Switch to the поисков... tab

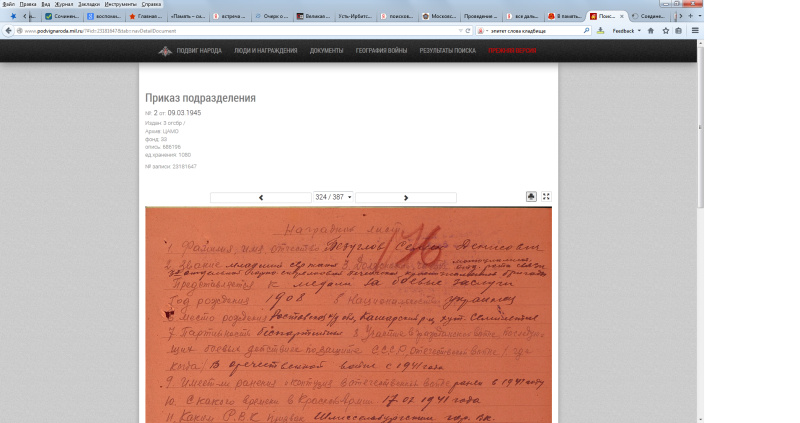[x=396, y=16]
